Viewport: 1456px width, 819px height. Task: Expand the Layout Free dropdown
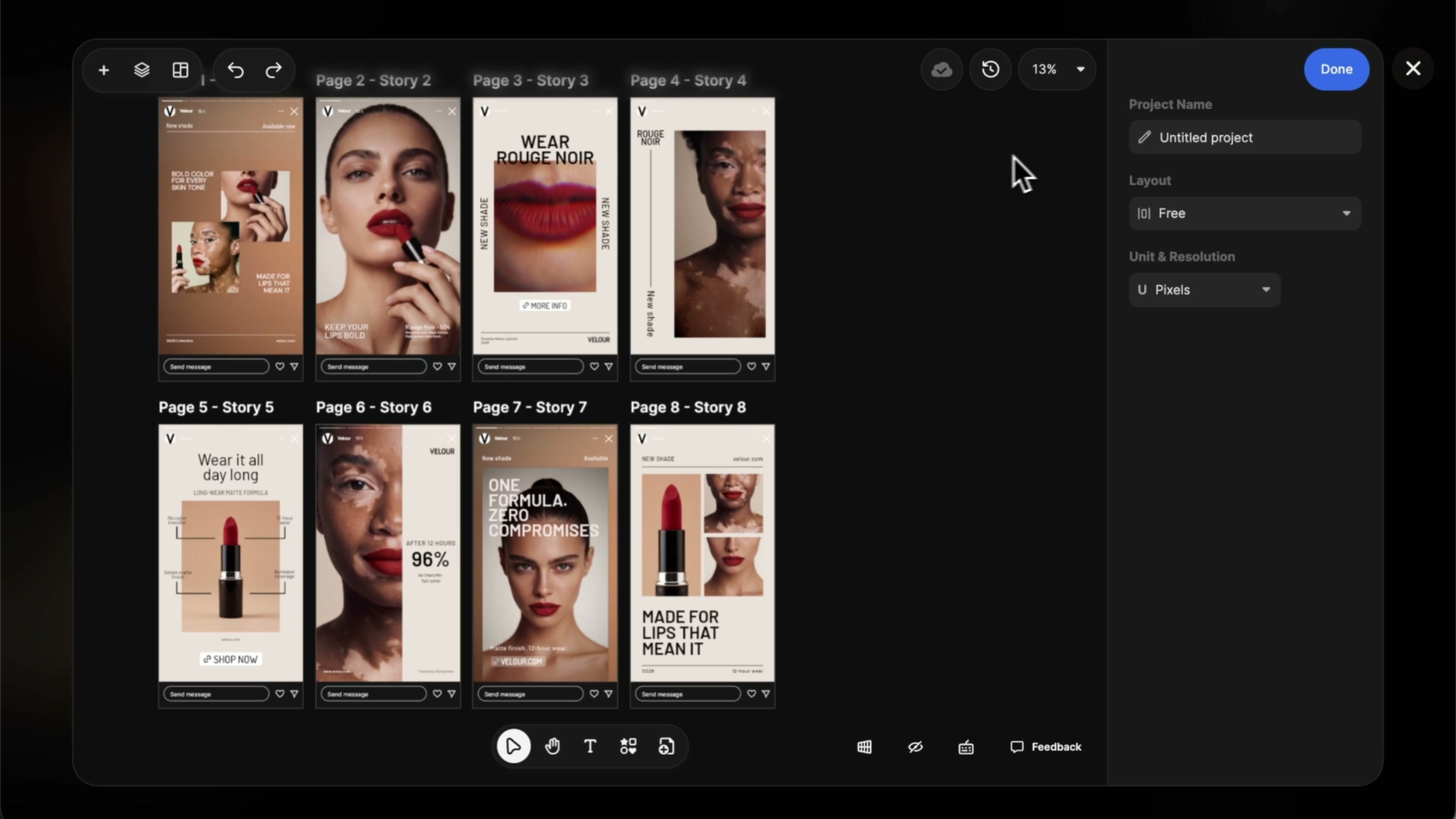[x=1244, y=213]
